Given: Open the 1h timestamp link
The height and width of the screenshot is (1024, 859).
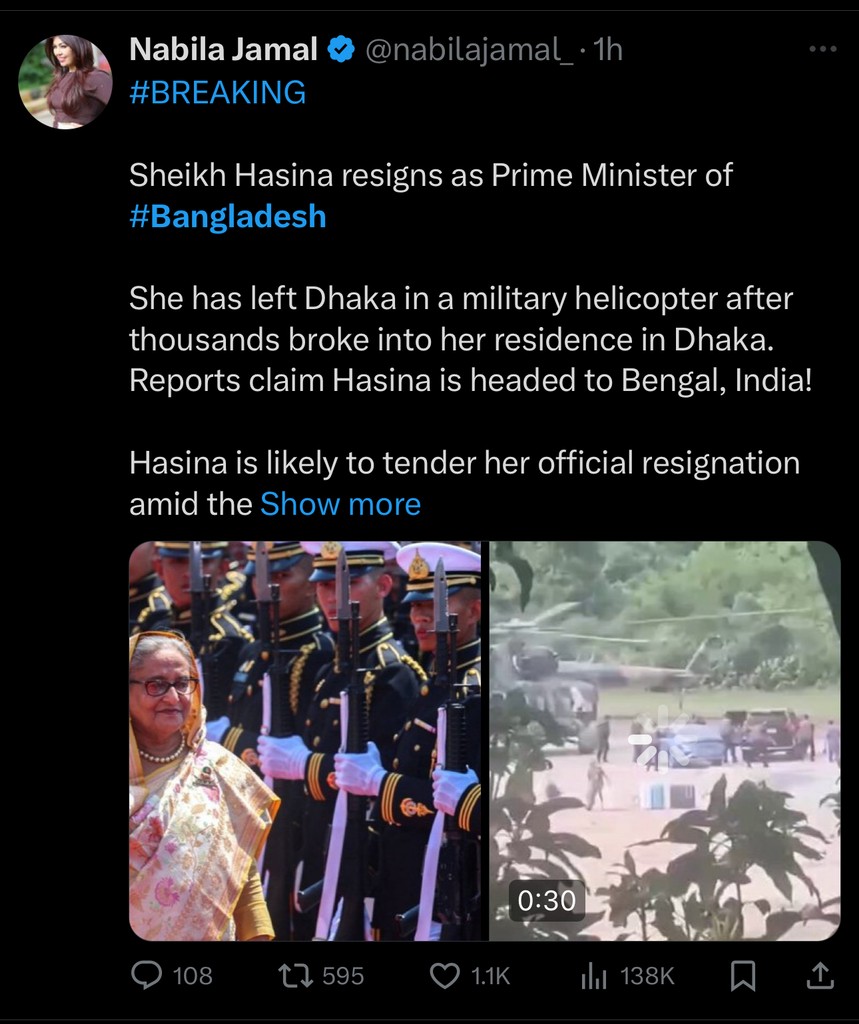Looking at the screenshot, I should click(x=608, y=50).
